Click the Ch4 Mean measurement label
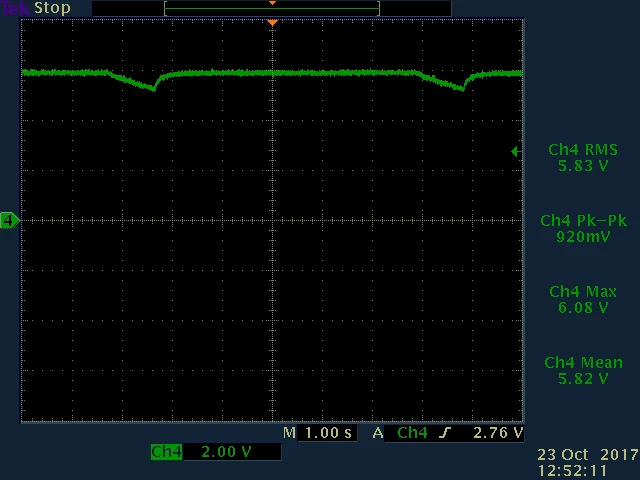The image size is (640, 480). click(x=583, y=363)
